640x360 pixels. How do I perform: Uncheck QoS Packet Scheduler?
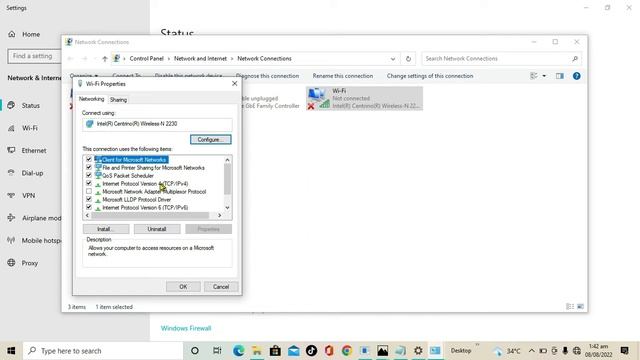pyautogui.click(x=89, y=175)
